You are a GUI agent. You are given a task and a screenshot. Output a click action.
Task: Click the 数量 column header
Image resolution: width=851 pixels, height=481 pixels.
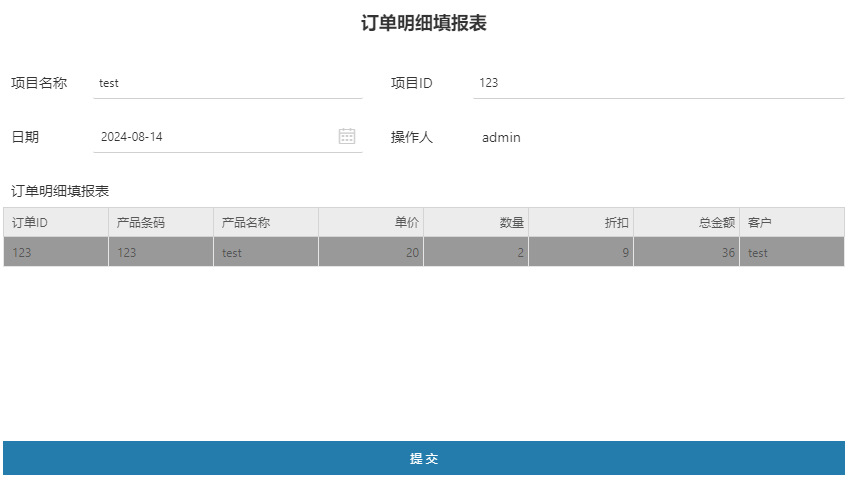[476, 222]
